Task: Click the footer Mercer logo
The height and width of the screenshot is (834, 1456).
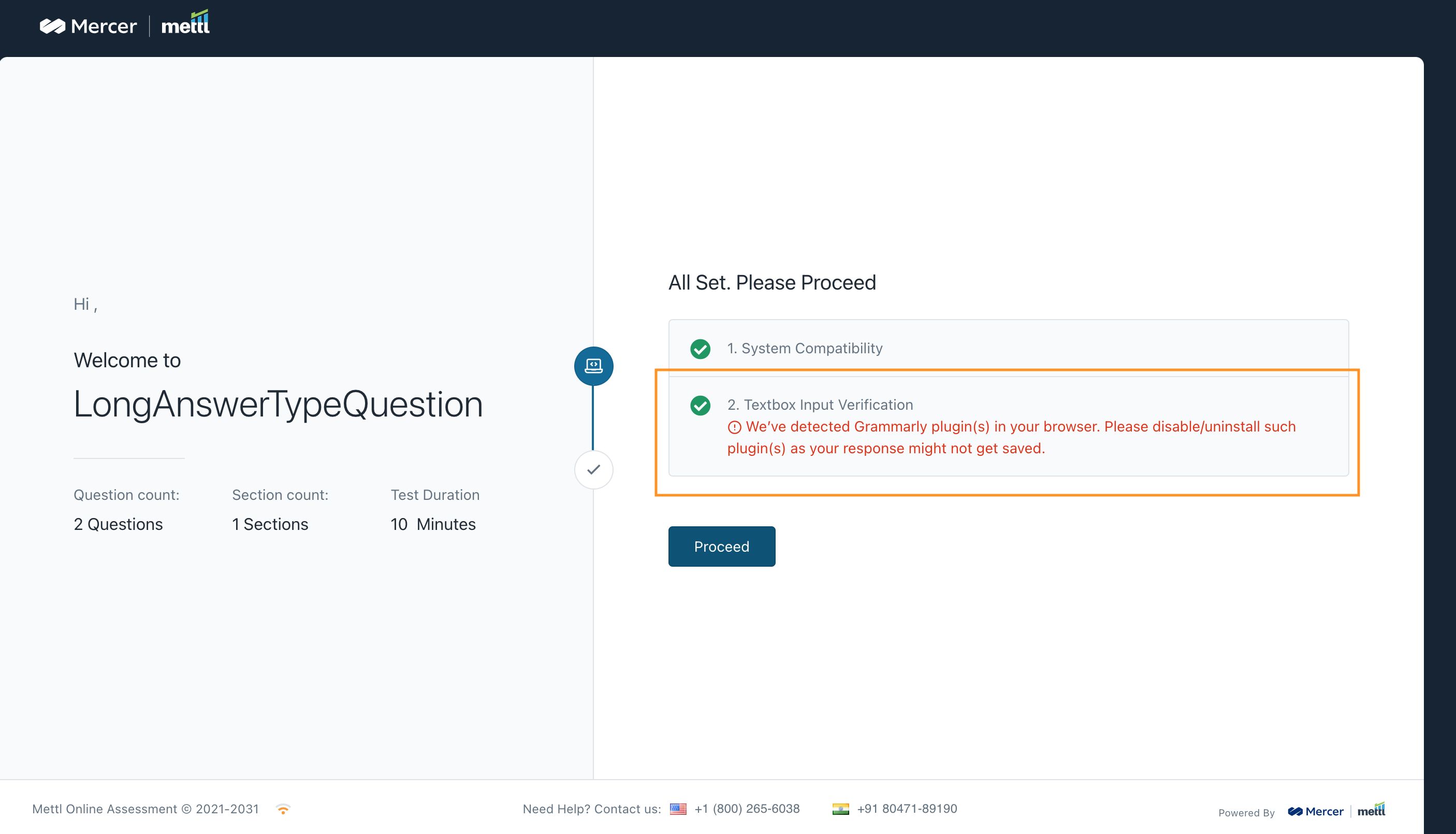Action: 1315,811
